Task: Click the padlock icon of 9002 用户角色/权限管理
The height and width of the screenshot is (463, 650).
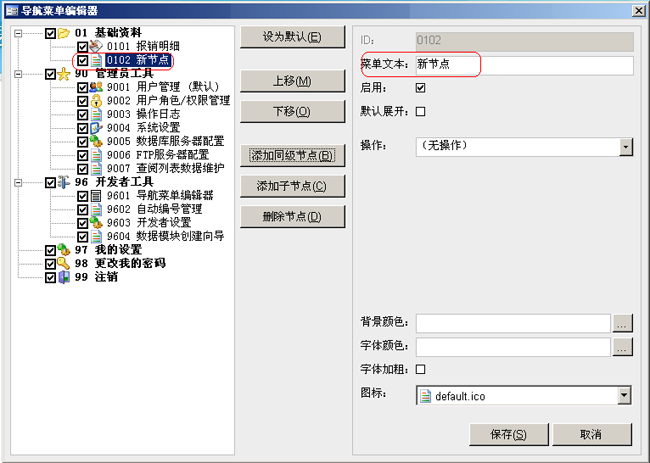Action: click(x=96, y=101)
